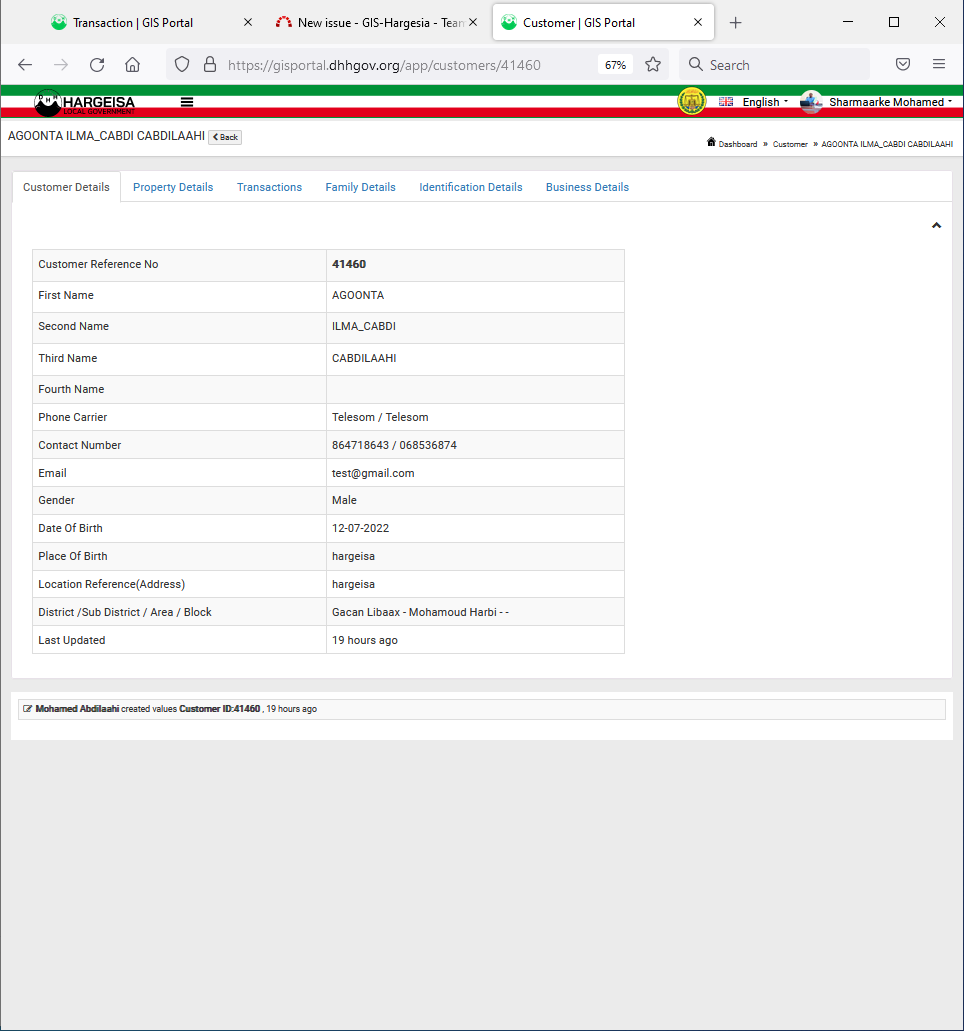
Task: Click the browser Search field
Action: click(x=775, y=64)
